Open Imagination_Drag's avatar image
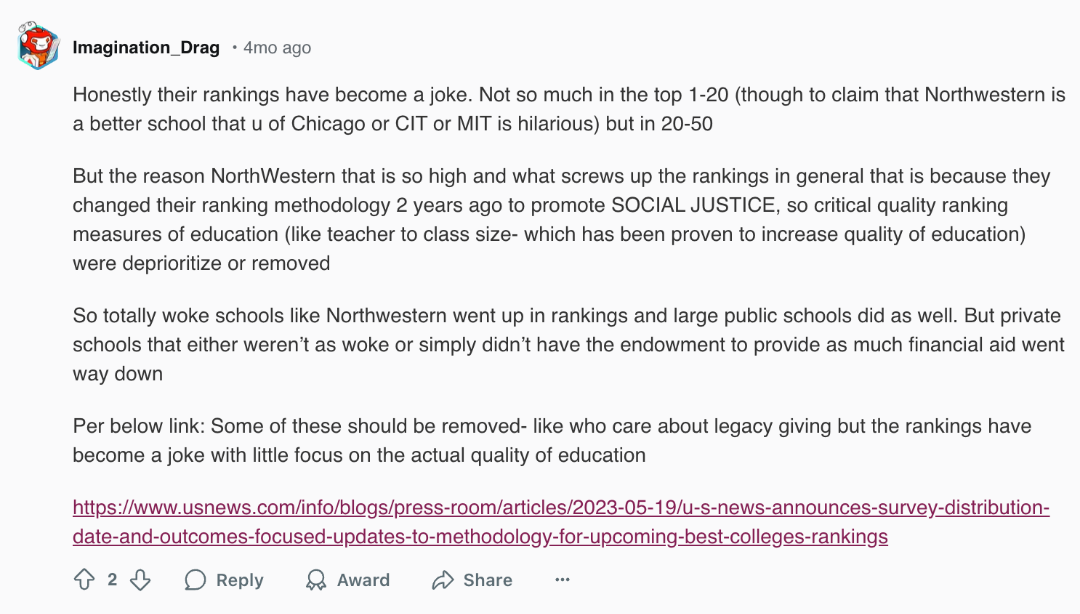Screen dimensions: 1080x614 [38, 45]
